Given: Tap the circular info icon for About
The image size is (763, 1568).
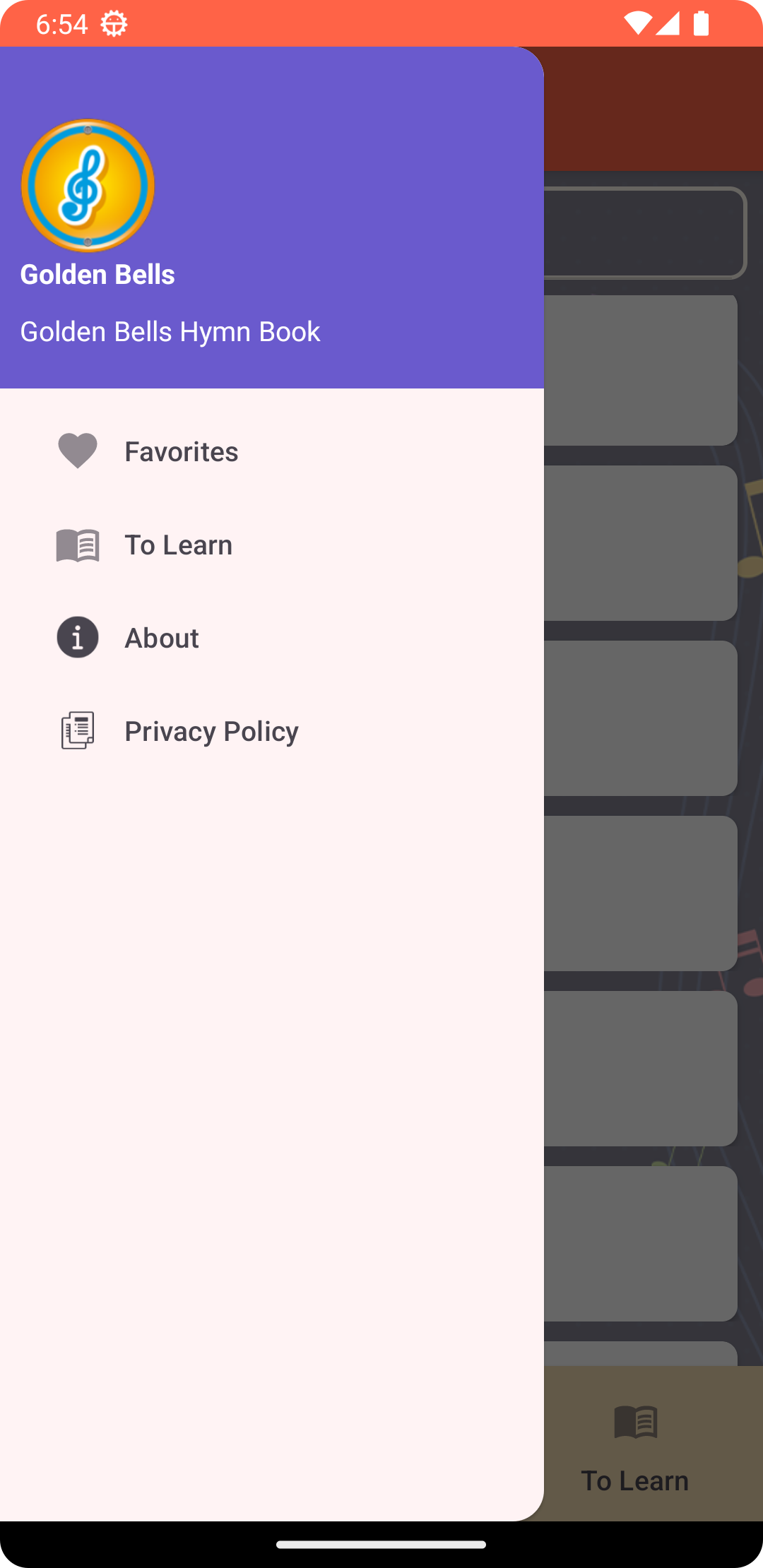Looking at the screenshot, I should click(78, 637).
